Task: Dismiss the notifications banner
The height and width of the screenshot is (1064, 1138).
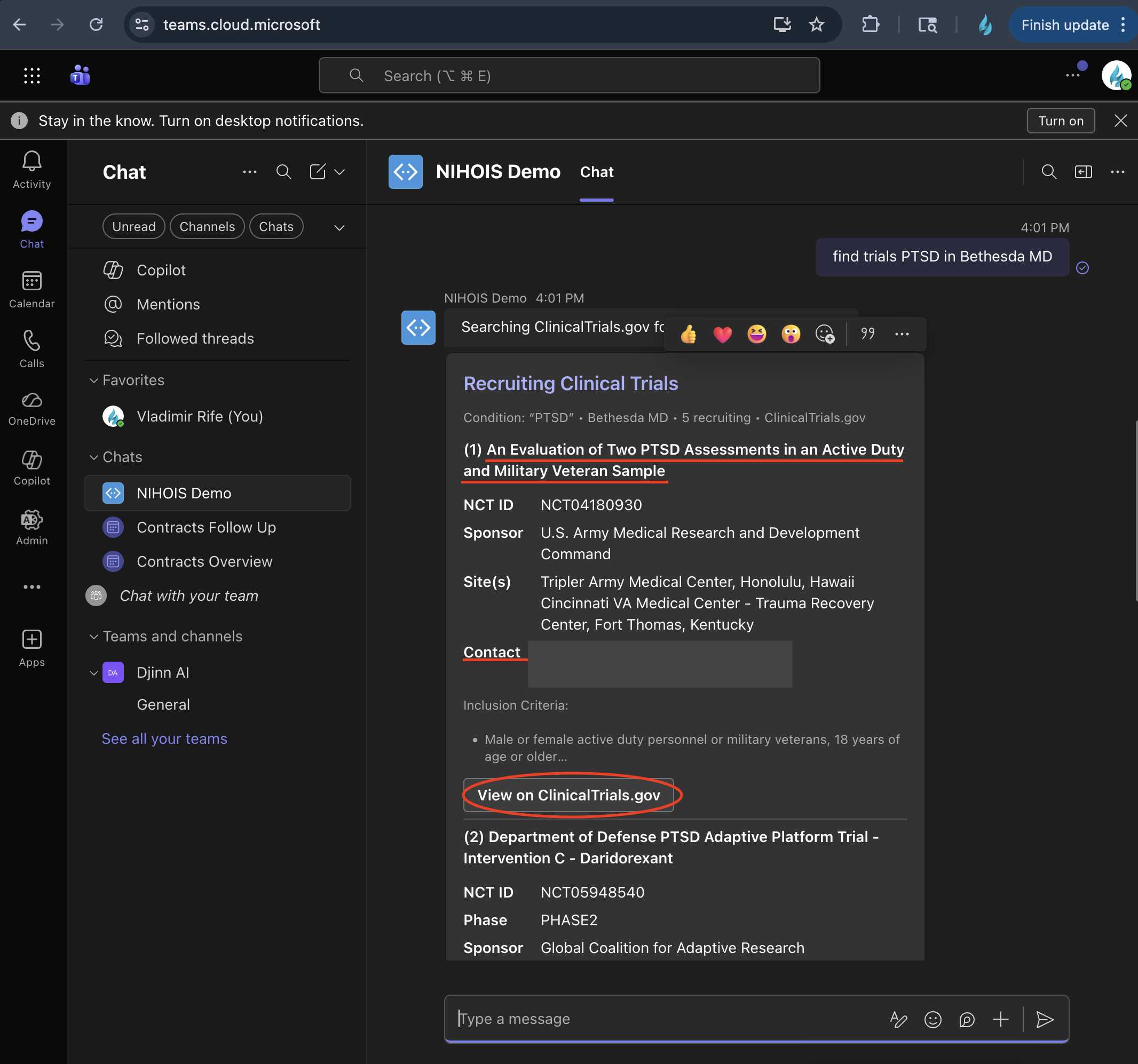Action: tap(1120, 121)
